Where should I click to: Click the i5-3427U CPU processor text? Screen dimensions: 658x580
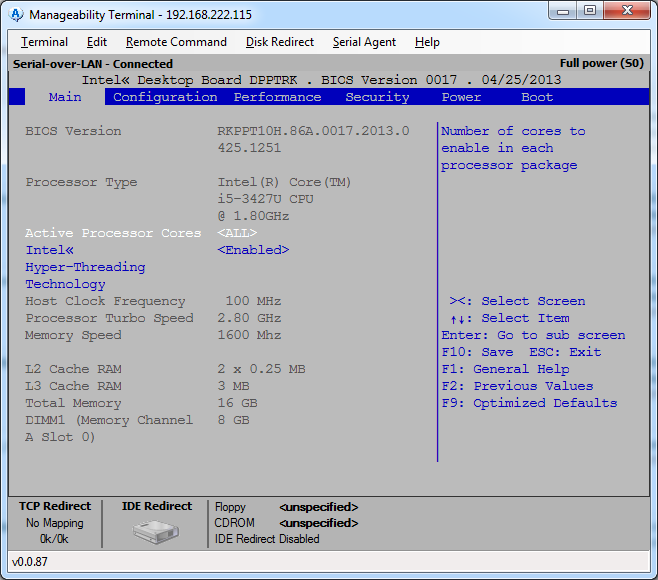[265, 199]
